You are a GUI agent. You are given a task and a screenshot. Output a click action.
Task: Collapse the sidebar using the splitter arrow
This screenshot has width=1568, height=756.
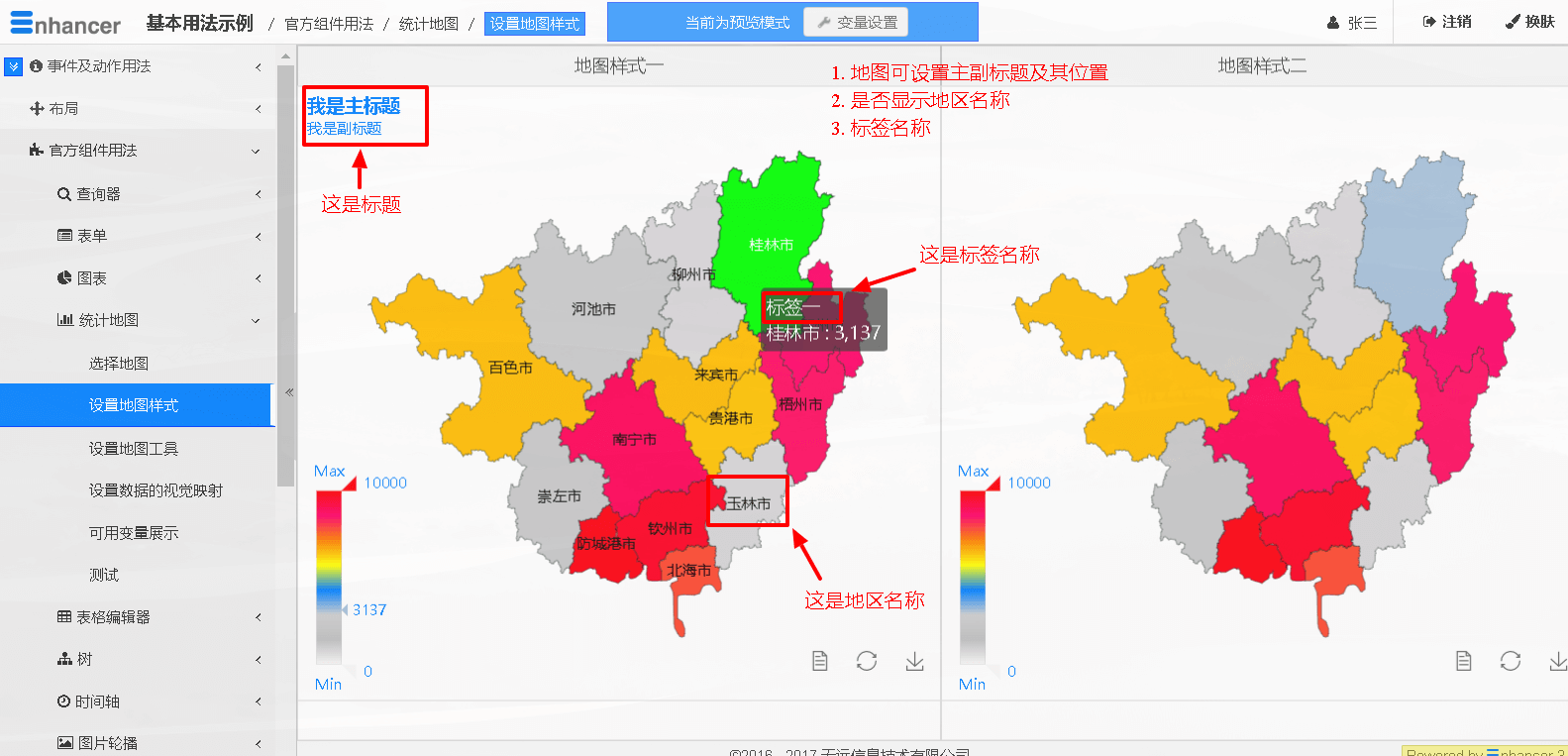289,392
